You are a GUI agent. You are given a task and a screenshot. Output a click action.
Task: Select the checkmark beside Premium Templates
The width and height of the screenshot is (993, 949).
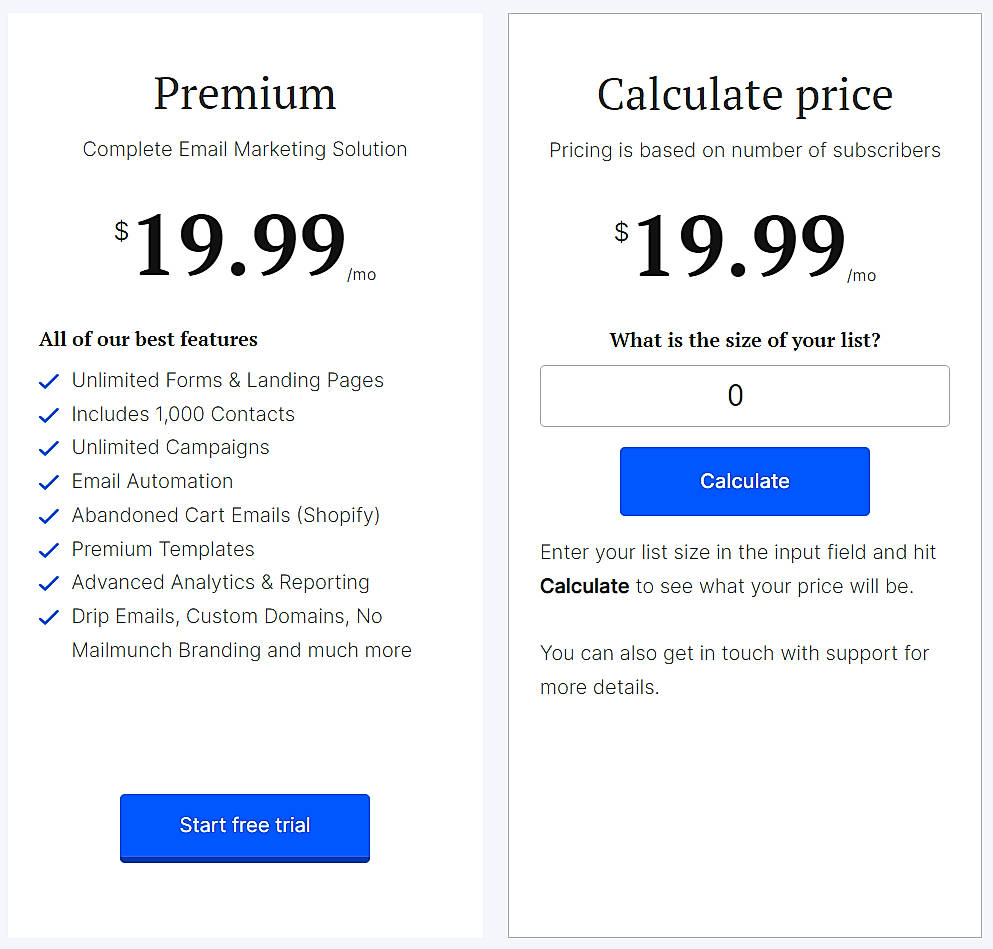48,549
